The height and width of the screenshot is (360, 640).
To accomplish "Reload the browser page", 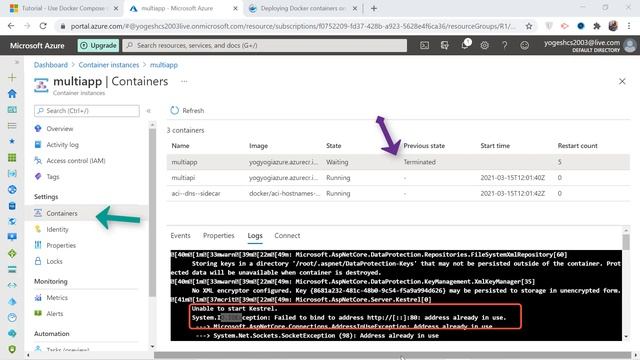I will (x=43, y=26).
